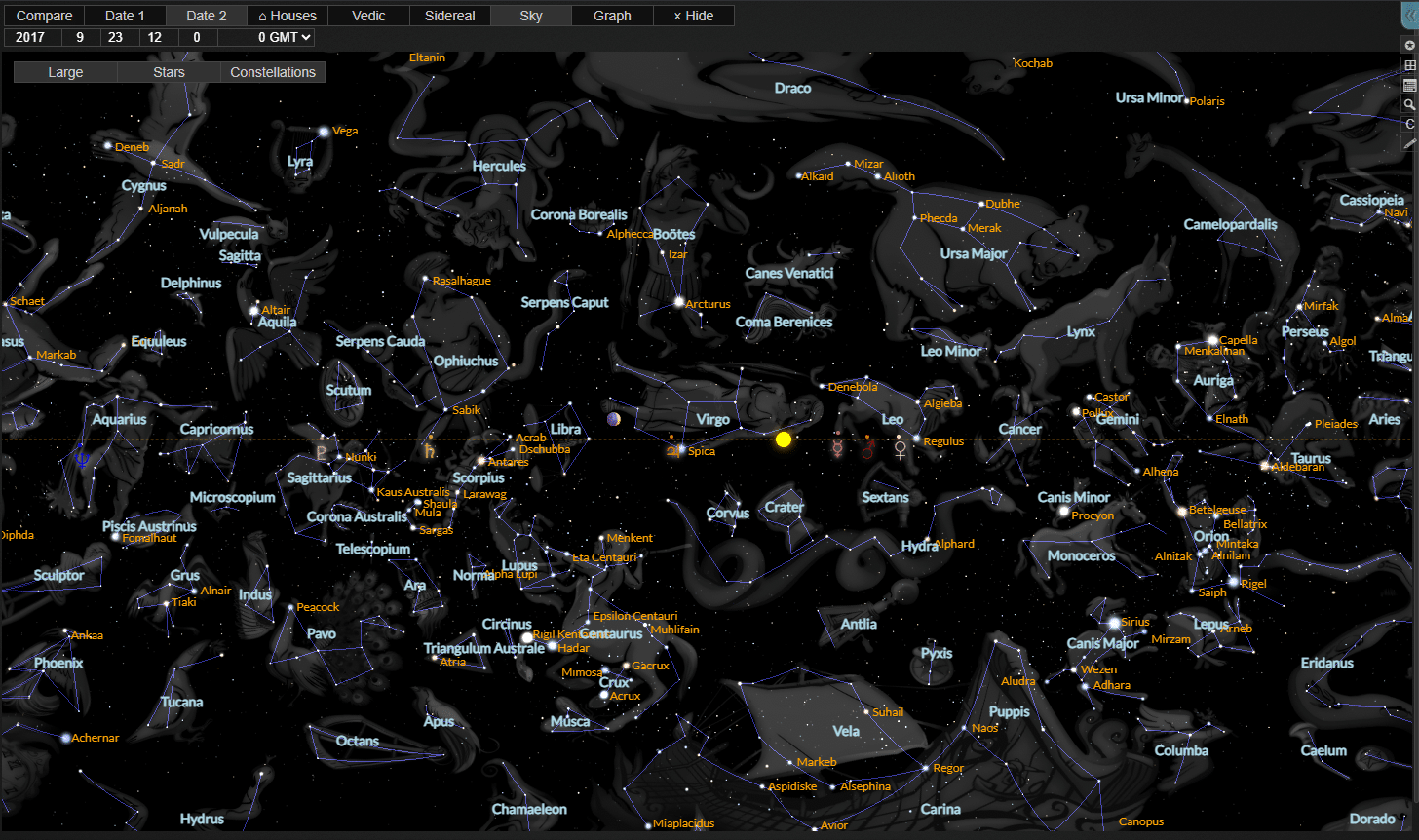Image resolution: width=1419 pixels, height=840 pixels.
Task: Toggle the Large display option
Action: point(65,72)
